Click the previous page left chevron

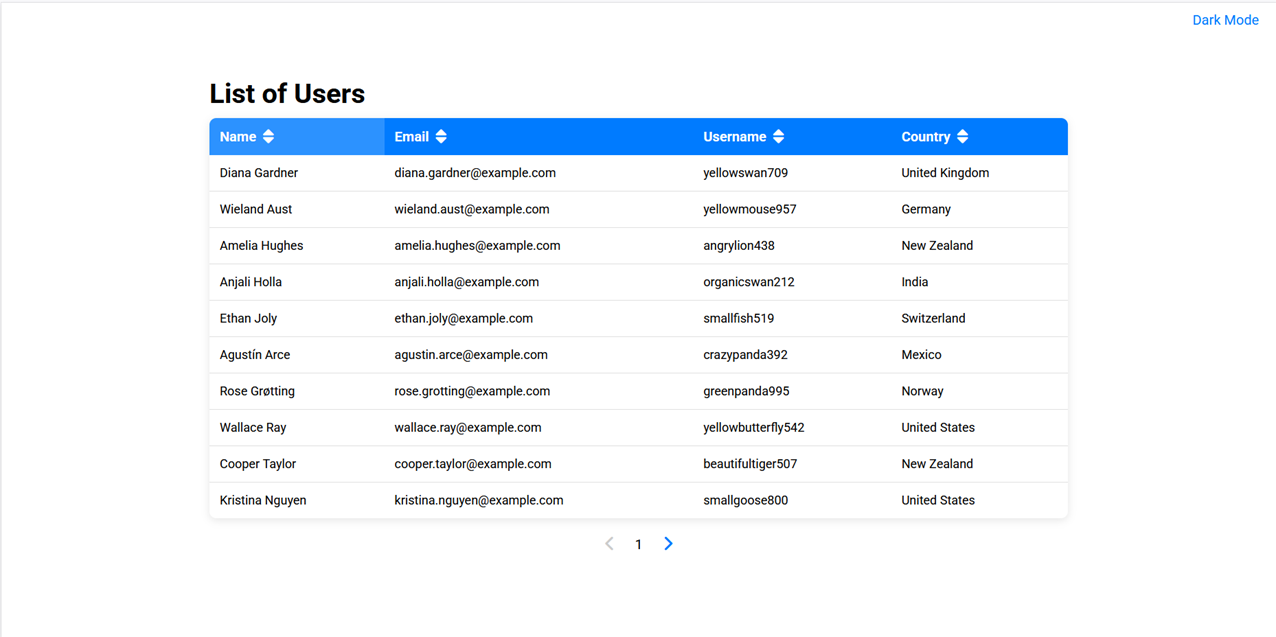(609, 544)
